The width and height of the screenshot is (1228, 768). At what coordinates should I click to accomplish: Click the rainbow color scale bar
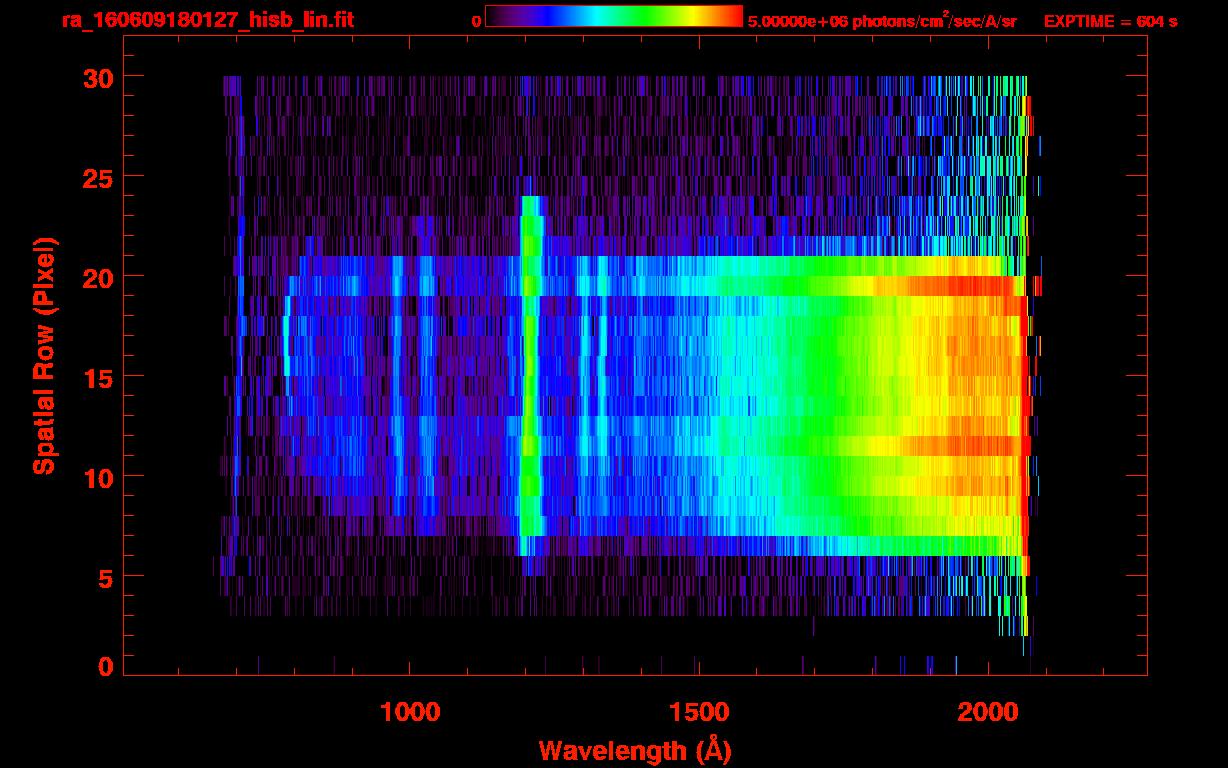click(x=614, y=17)
